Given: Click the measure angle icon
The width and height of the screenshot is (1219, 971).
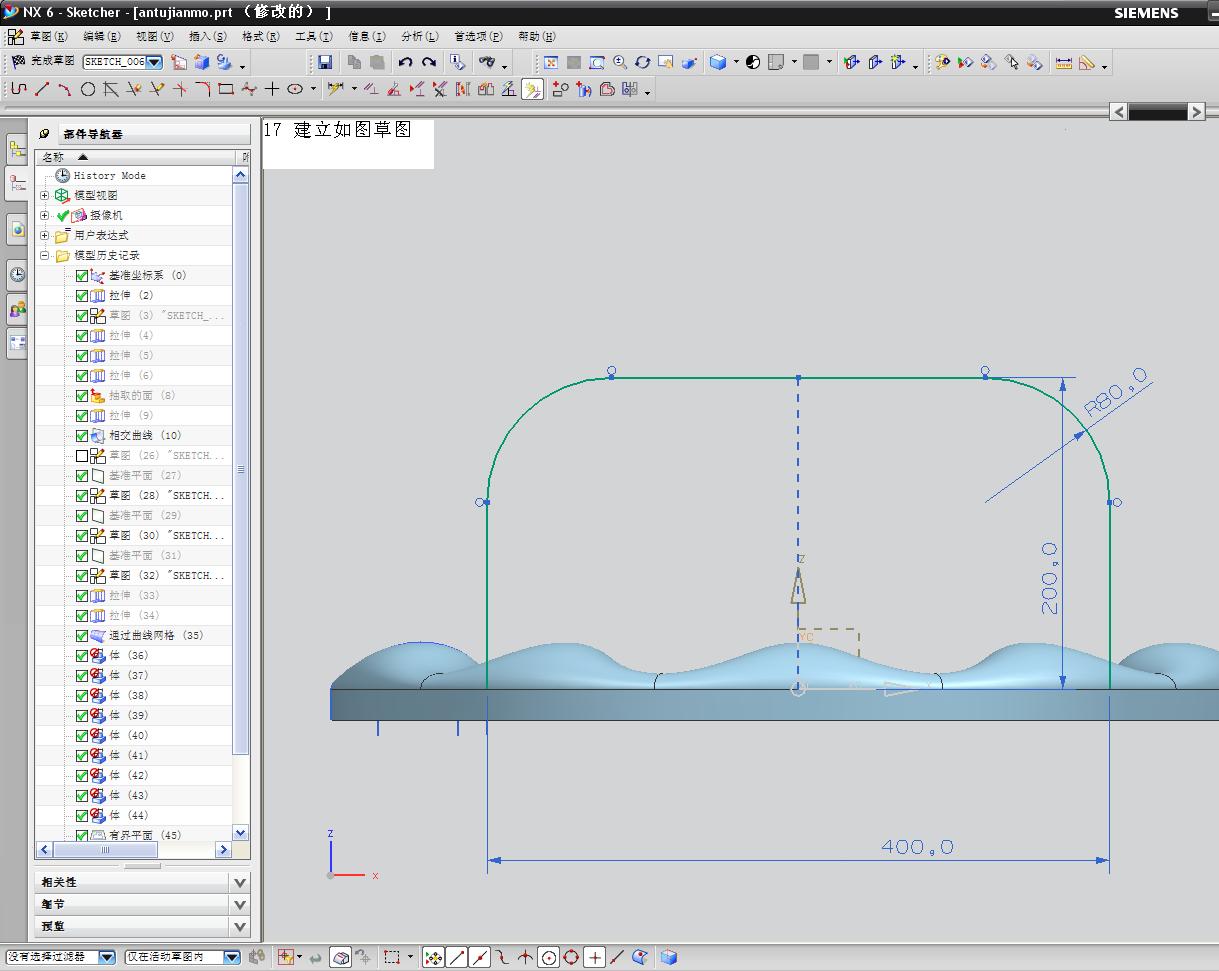Looking at the screenshot, I should tap(1086, 62).
